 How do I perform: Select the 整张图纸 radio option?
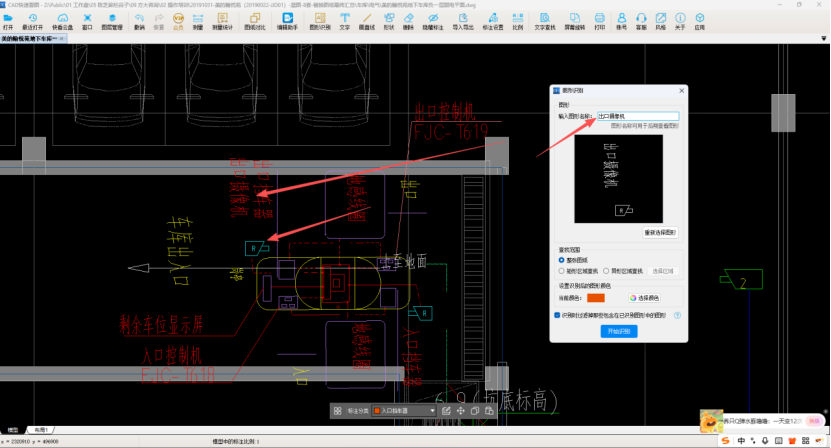point(563,259)
